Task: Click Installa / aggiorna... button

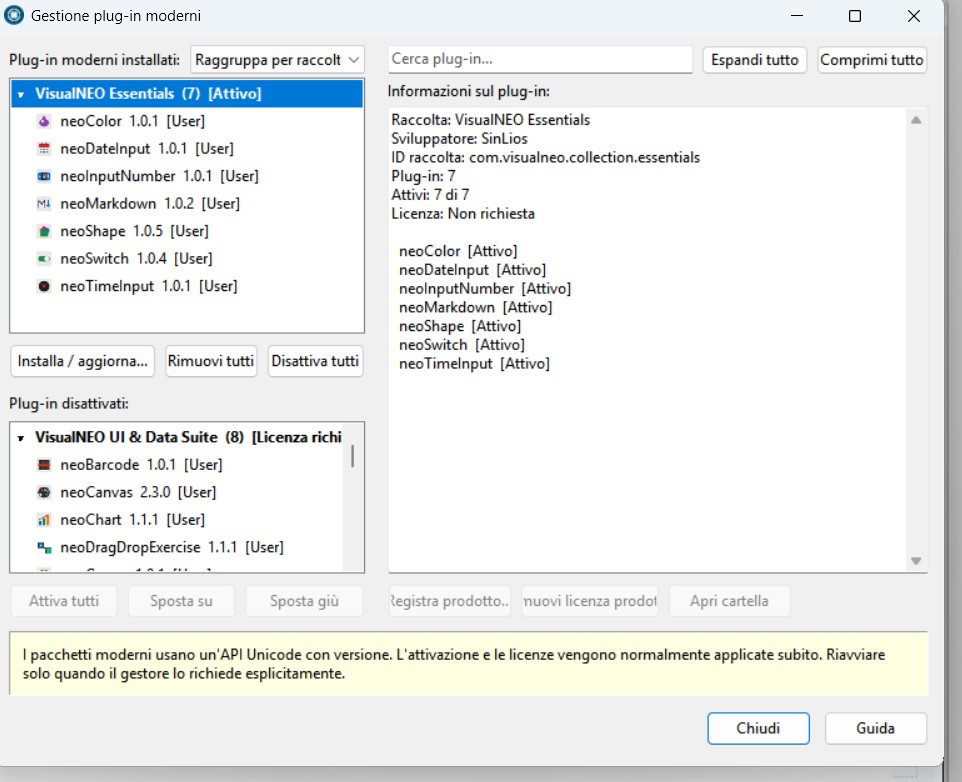Action: [82, 361]
